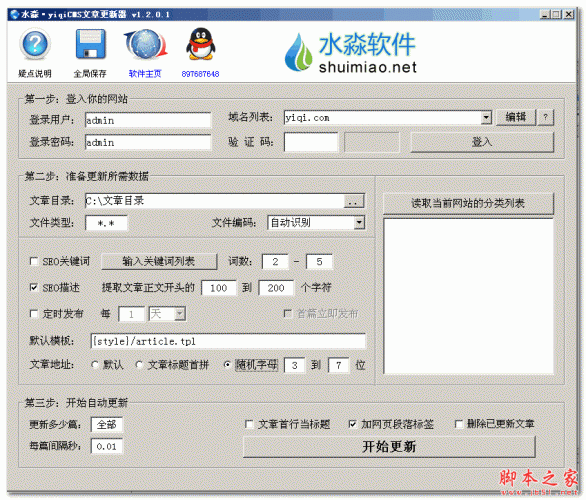Uncheck the SEO描述 checkbox
This screenshot has height=500, width=586.
tap(34, 287)
